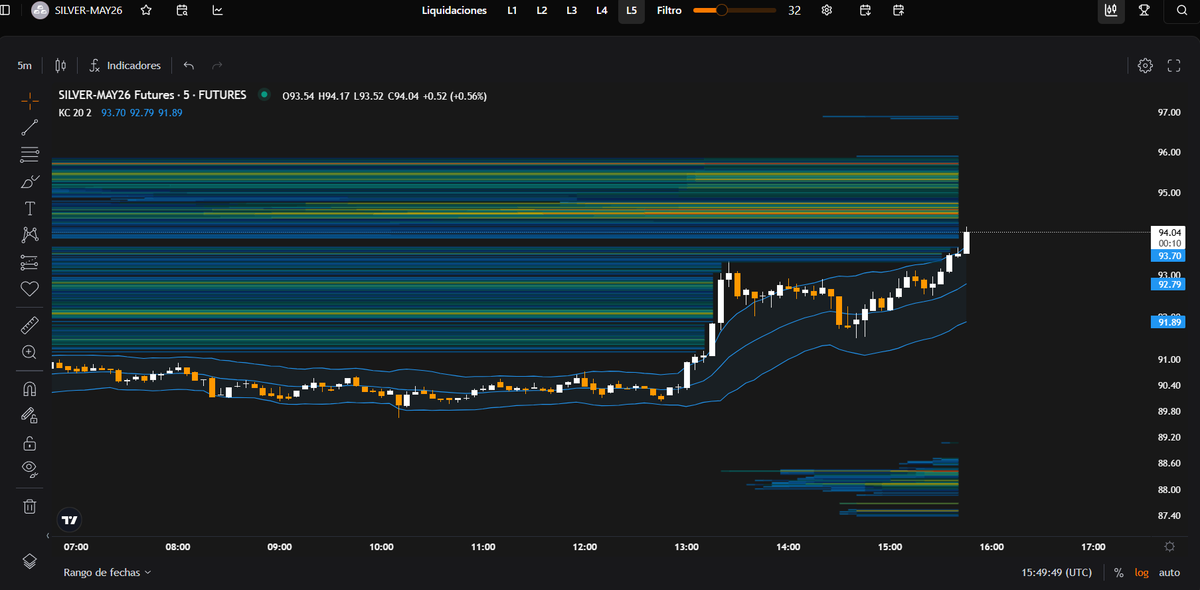Click the 15:49:49 (UTC) timezone clock
The height and width of the screenshot is (590, 1200).
1058,573
